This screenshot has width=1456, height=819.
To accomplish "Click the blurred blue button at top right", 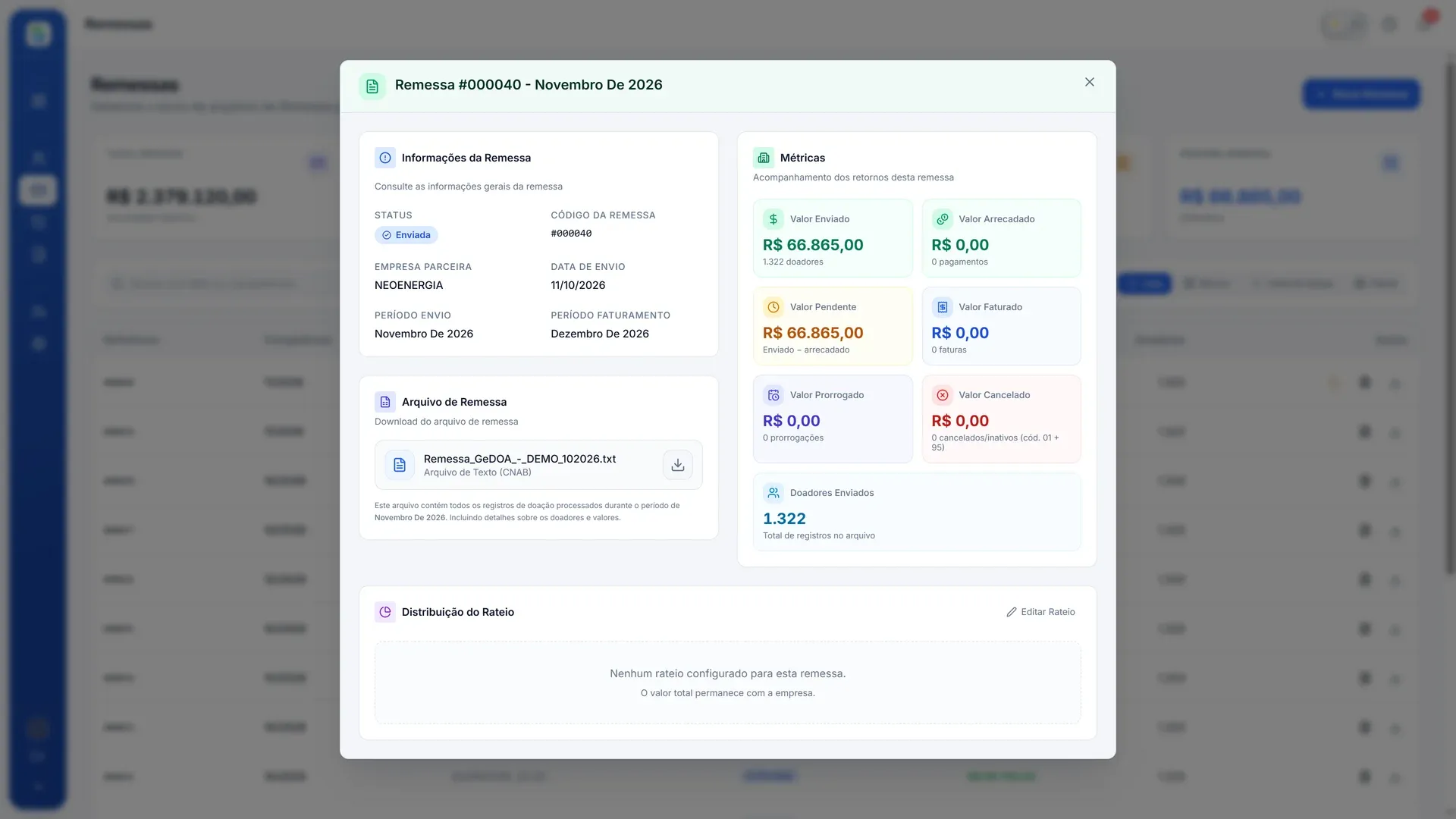I will tap(1360, 94).
